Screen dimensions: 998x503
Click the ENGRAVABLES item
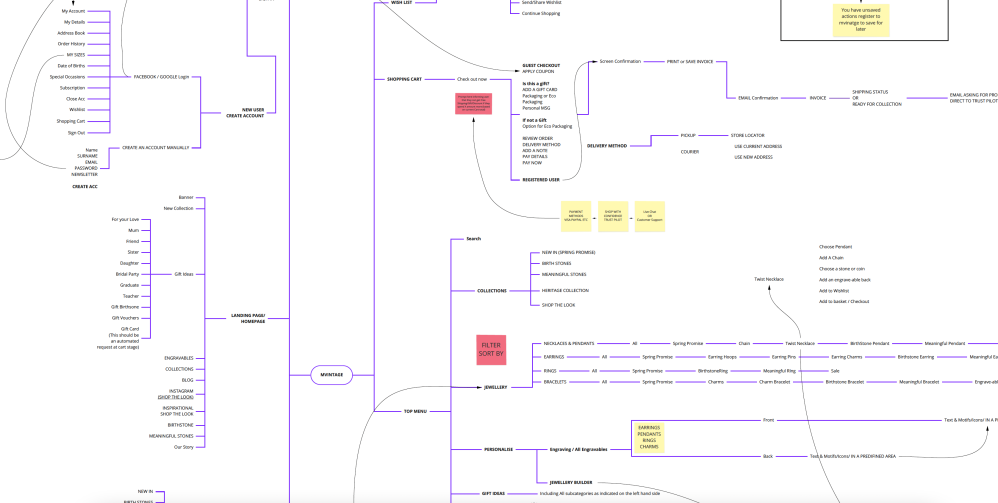click(x=179, y=358)
